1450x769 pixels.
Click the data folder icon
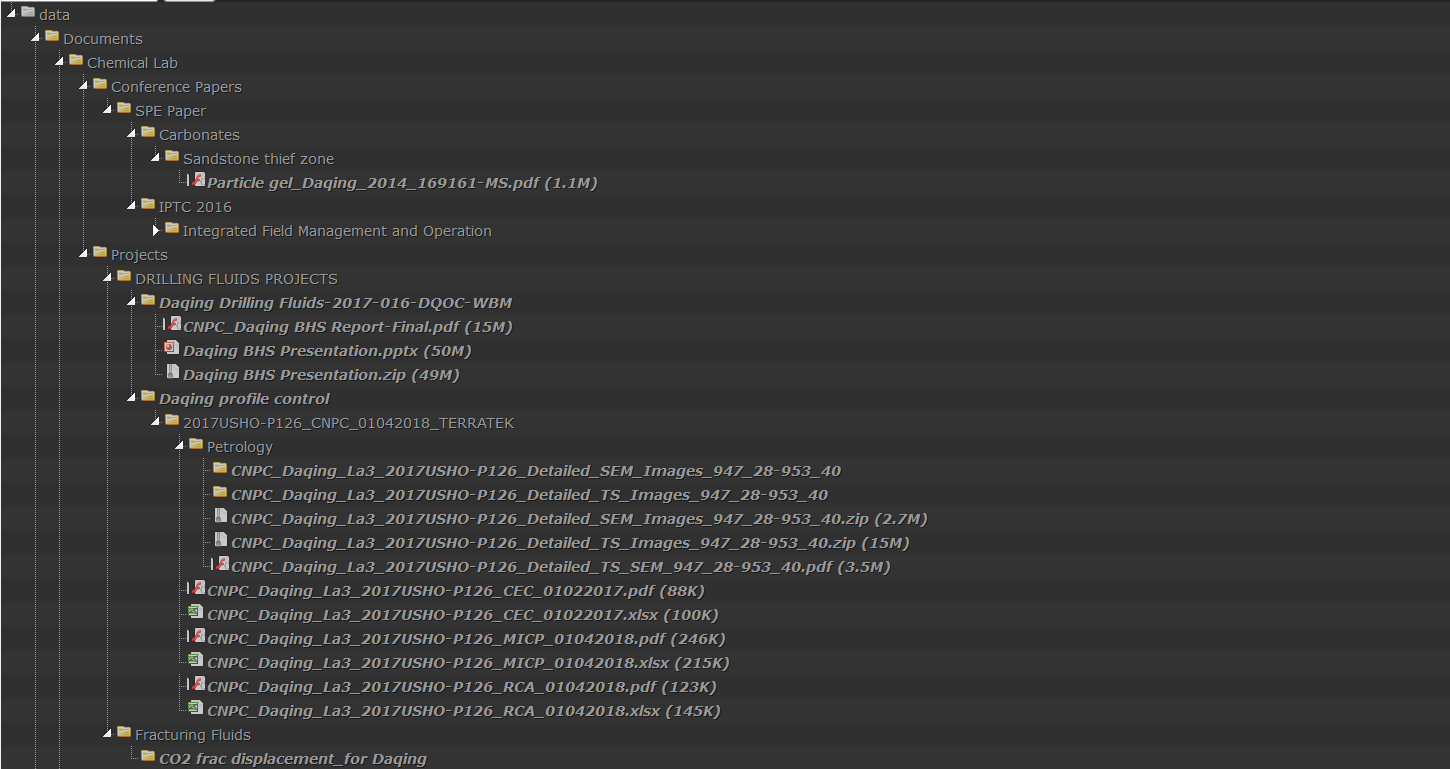[x=28, y=12]
